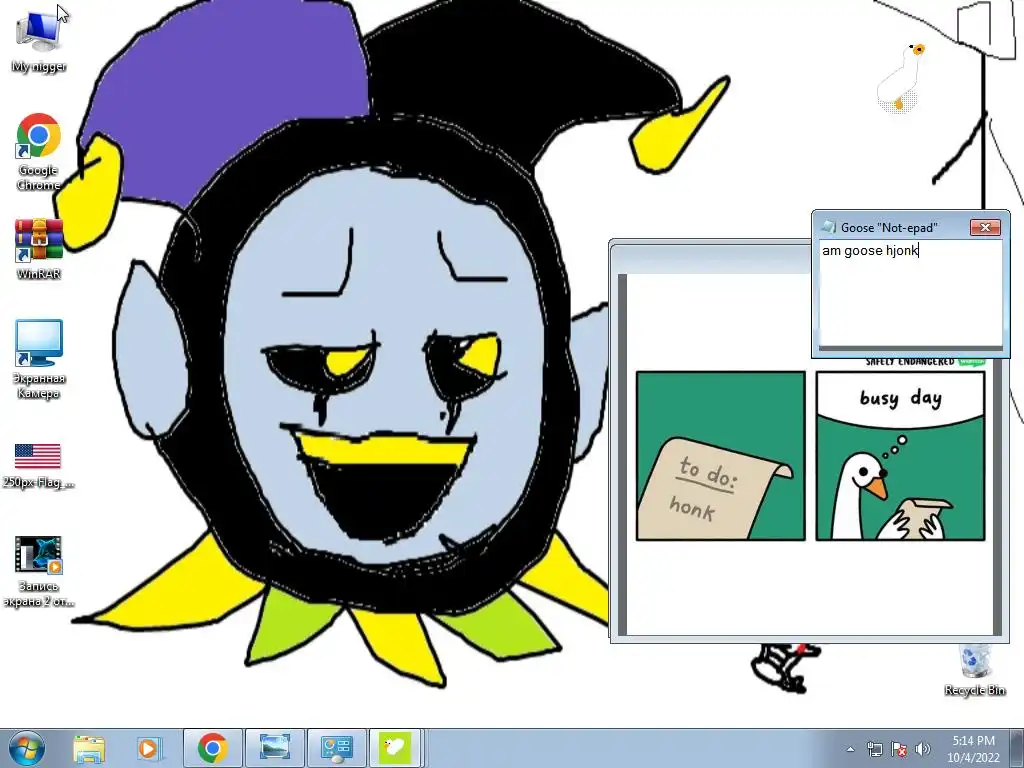Open the Recycle Bin icon
1024x768 pixels.
point(974,670)
